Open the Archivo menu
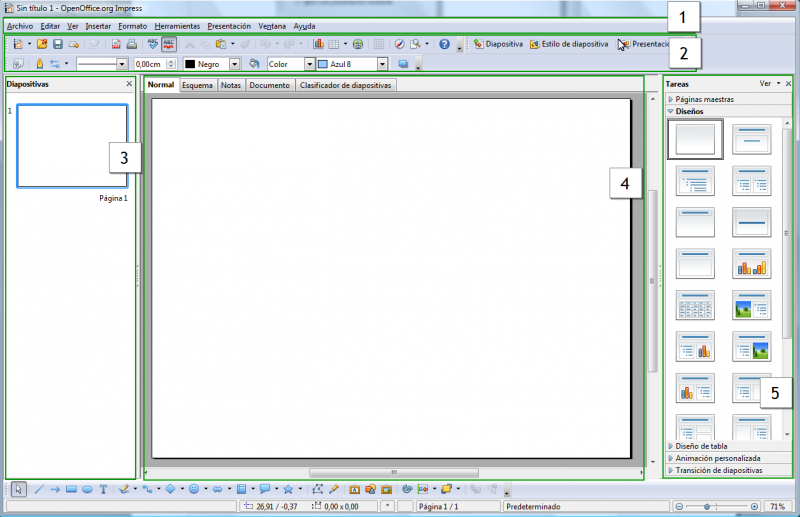 (x=20, y=26)
